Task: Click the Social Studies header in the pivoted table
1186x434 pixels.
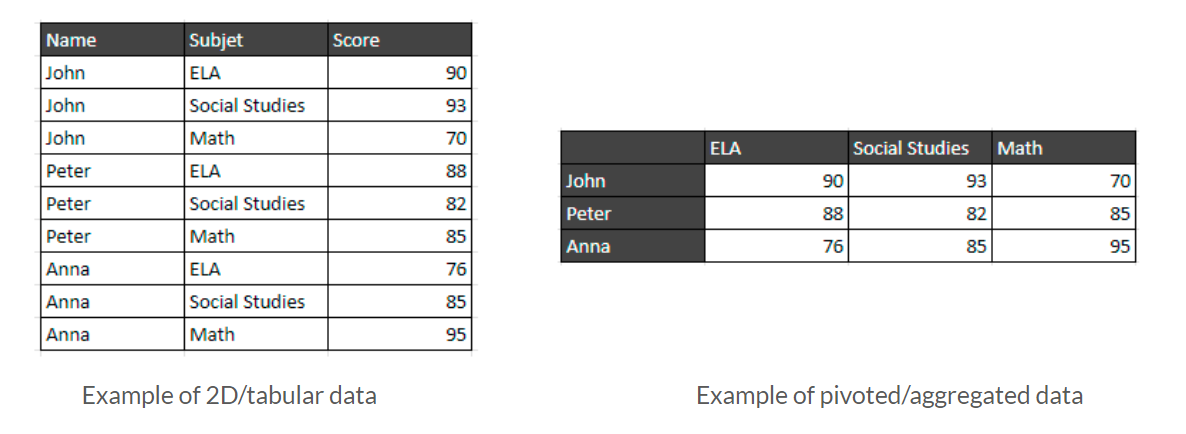Action: (918, 148)
